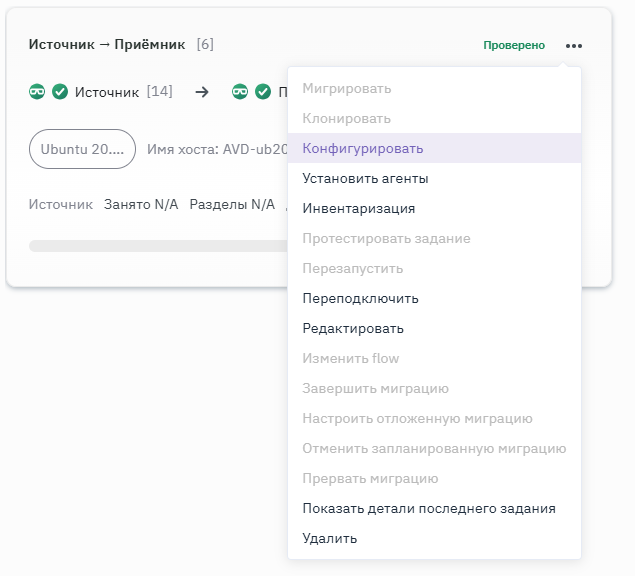This screenshot has width=635, height=576.
Task: Select the Инвентаризация menu entry
Action: click(x=358, y=208)
